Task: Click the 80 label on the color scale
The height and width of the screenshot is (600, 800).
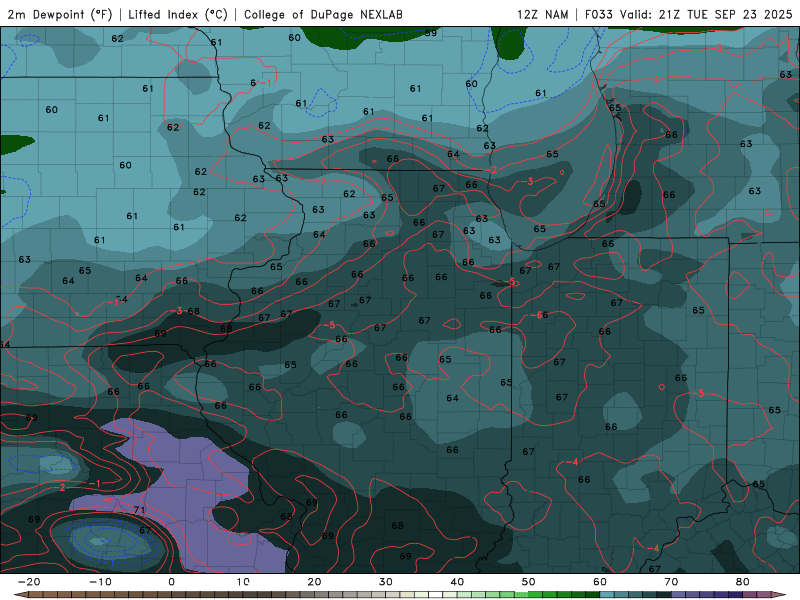Action: (743, 582)
